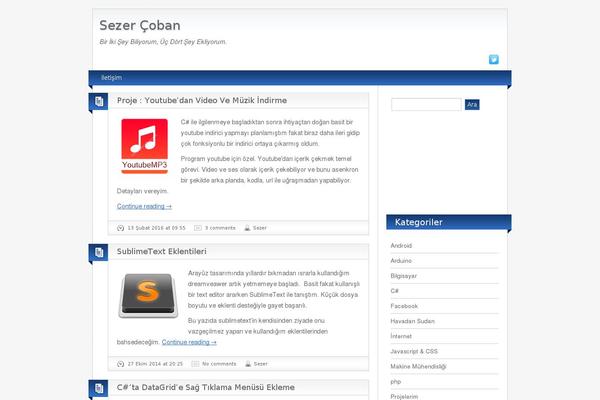The width and height of the screenshot is (600, 400).
Task: Click the post icon beside C#'ta DataGrid title
Action: point(99,389)
